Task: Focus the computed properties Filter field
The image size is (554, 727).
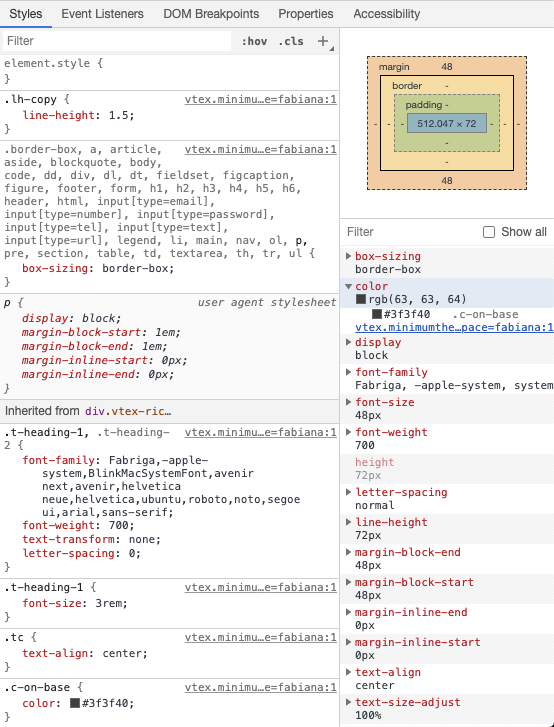Action: pyautogui.click(x=412, y=232)
